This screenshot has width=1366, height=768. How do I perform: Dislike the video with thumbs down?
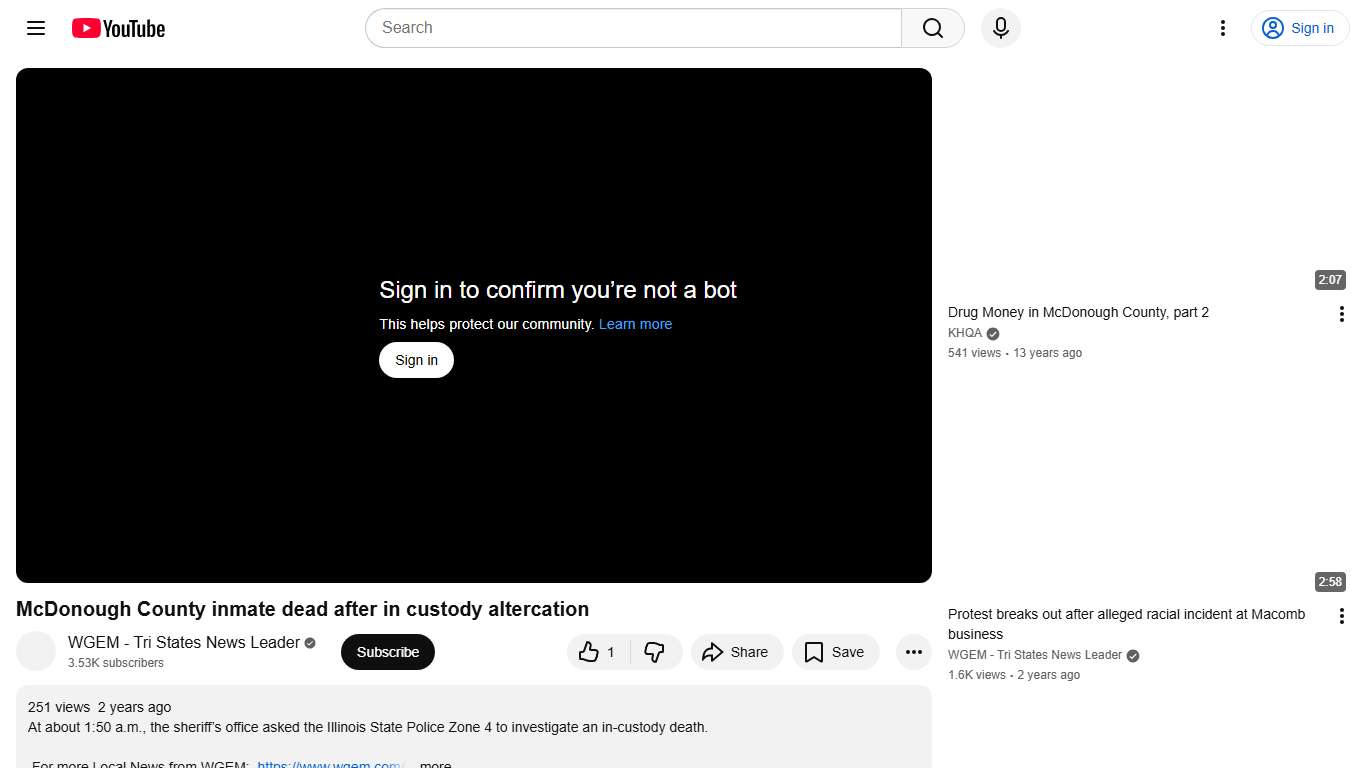click(x=655, y=652)
